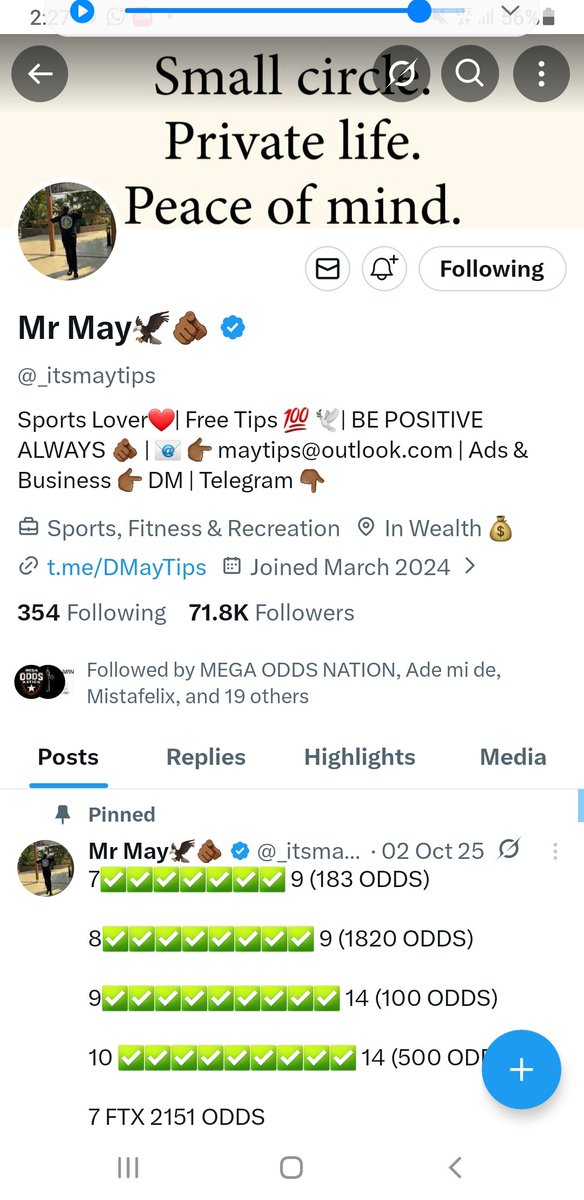The width and height of the screenshot is (584, 1200).
Task: Tap the back arrow icon
Action: click(x=40, y=73)
